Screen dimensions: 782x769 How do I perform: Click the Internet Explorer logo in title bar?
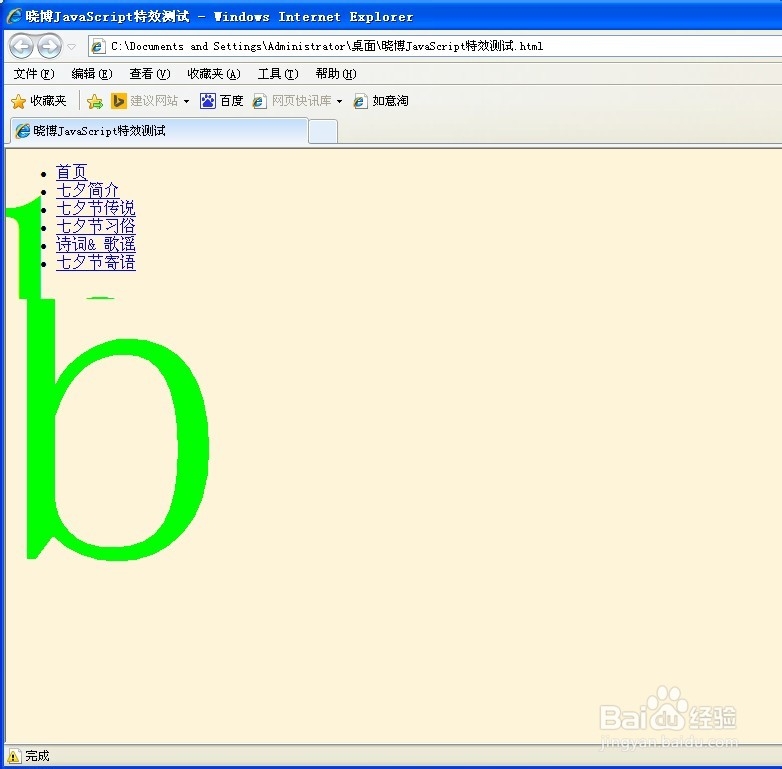pyautogui.click(x=14, y=16)
